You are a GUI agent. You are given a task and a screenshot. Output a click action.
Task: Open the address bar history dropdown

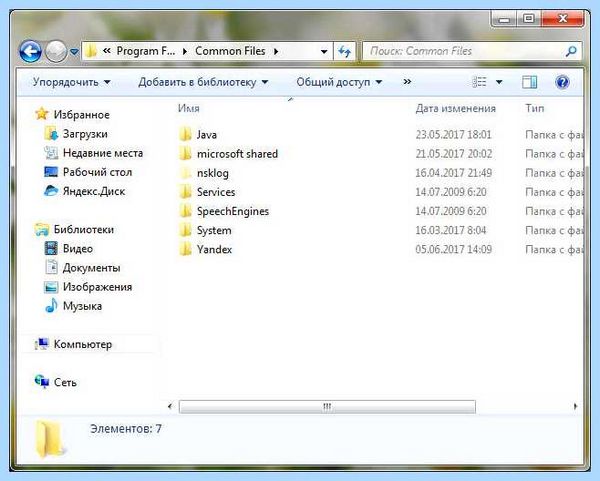tap(324, 51)
